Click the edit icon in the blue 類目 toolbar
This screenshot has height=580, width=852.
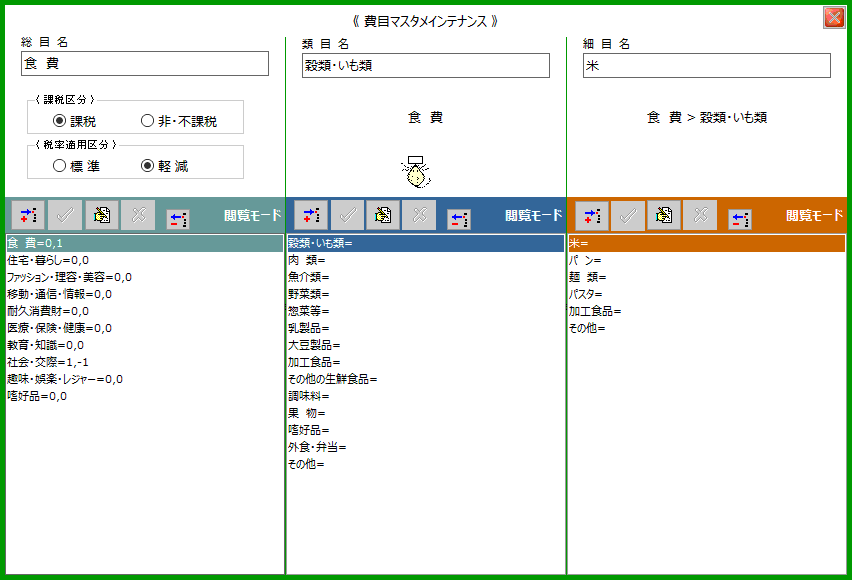[383, 215]
